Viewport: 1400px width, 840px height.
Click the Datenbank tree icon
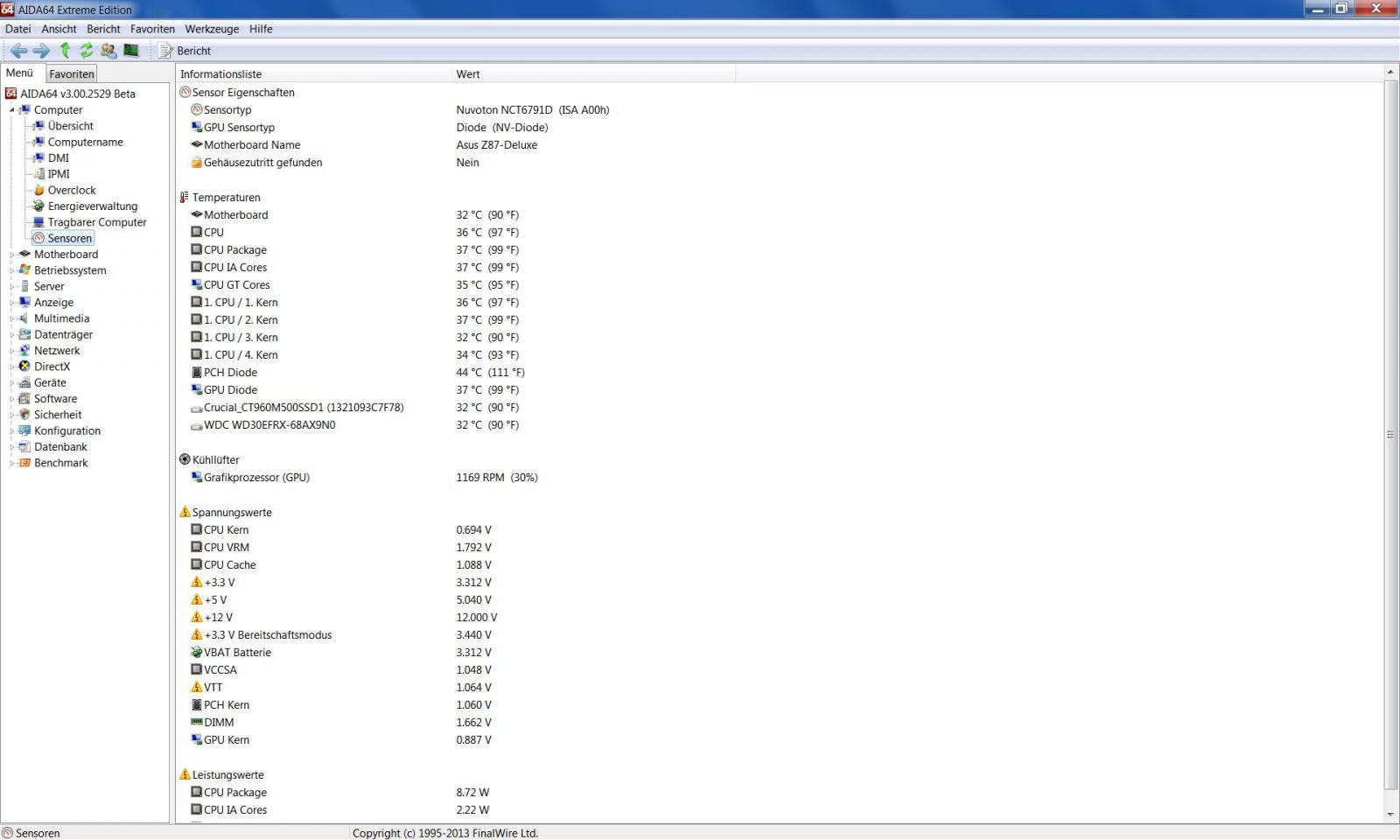24,447
